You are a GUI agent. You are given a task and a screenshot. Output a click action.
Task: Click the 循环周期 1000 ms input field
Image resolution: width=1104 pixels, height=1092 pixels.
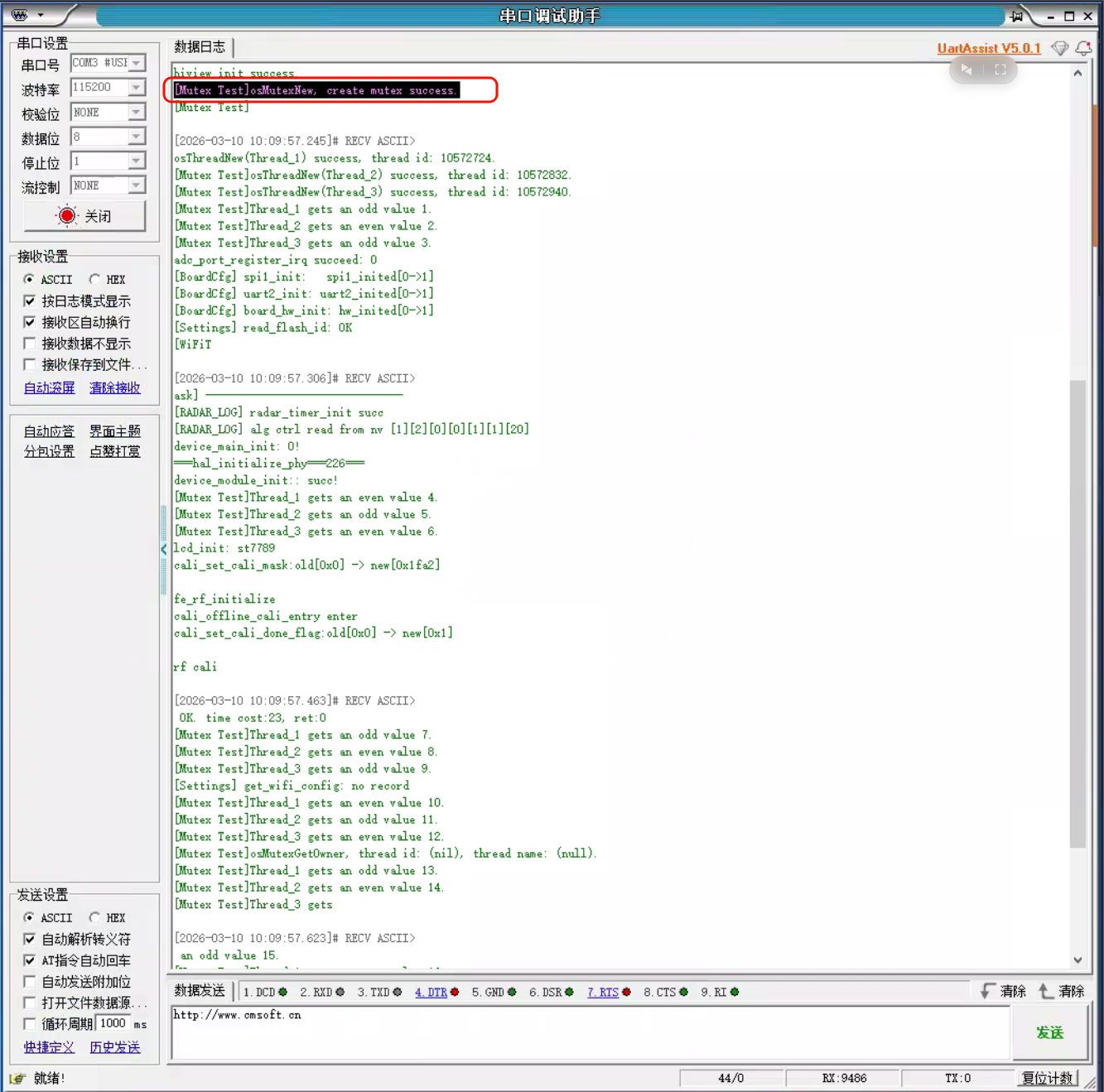tap(113, 1023)
